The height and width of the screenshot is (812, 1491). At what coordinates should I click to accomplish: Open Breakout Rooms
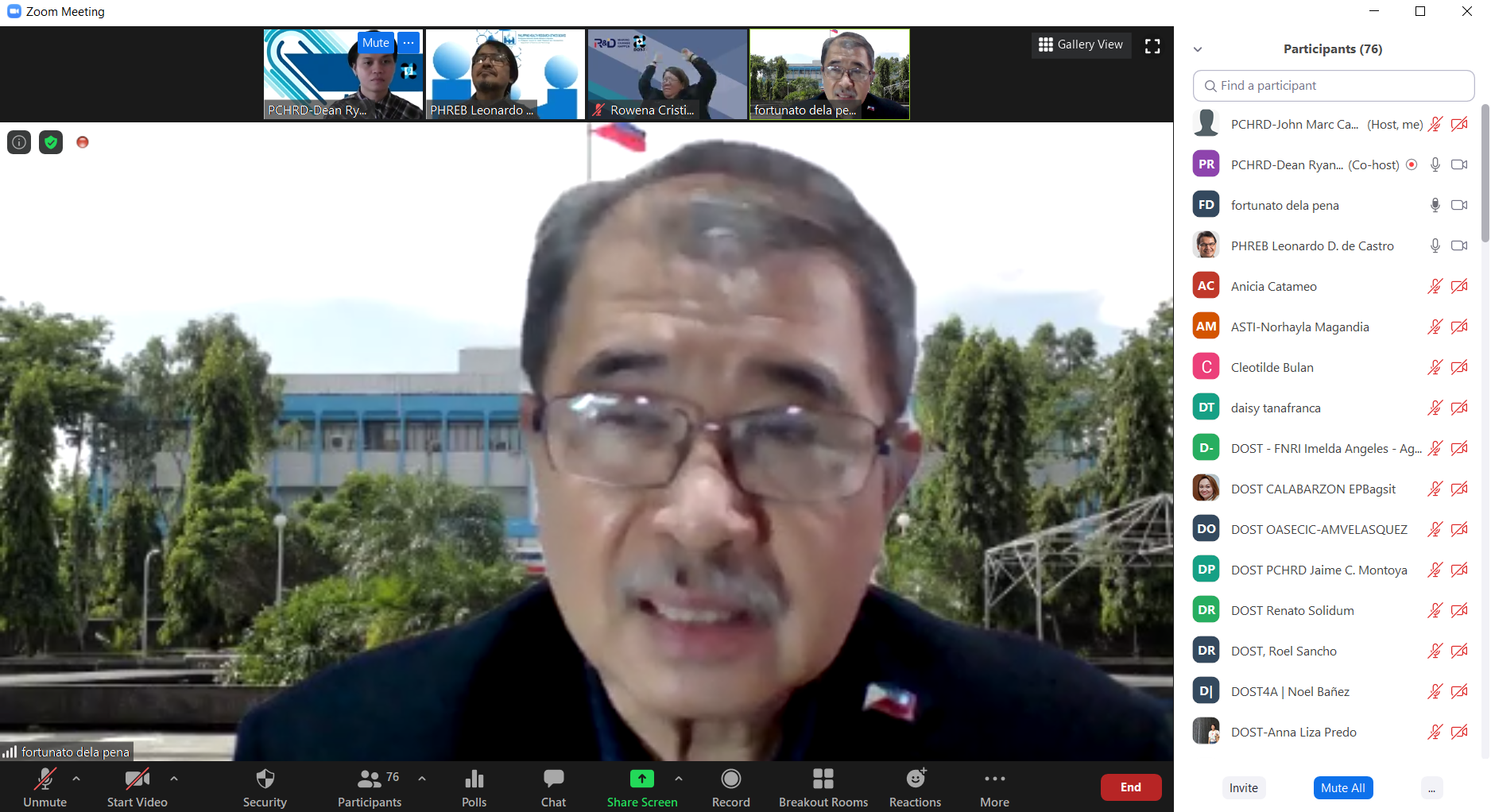823,779
